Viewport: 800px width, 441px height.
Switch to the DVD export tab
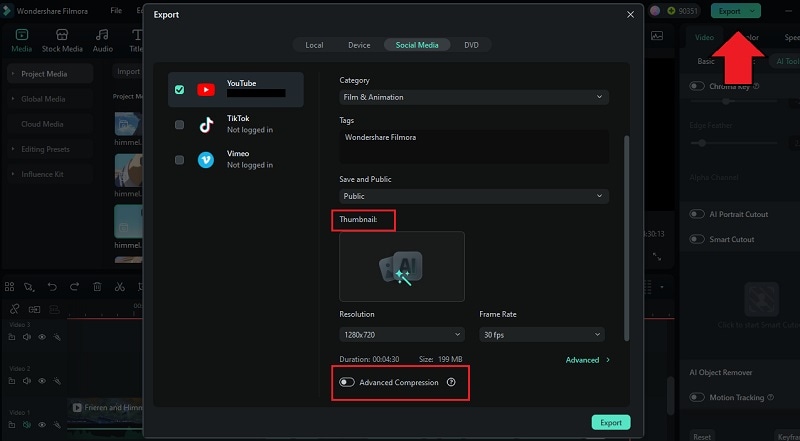coord(471,45)
